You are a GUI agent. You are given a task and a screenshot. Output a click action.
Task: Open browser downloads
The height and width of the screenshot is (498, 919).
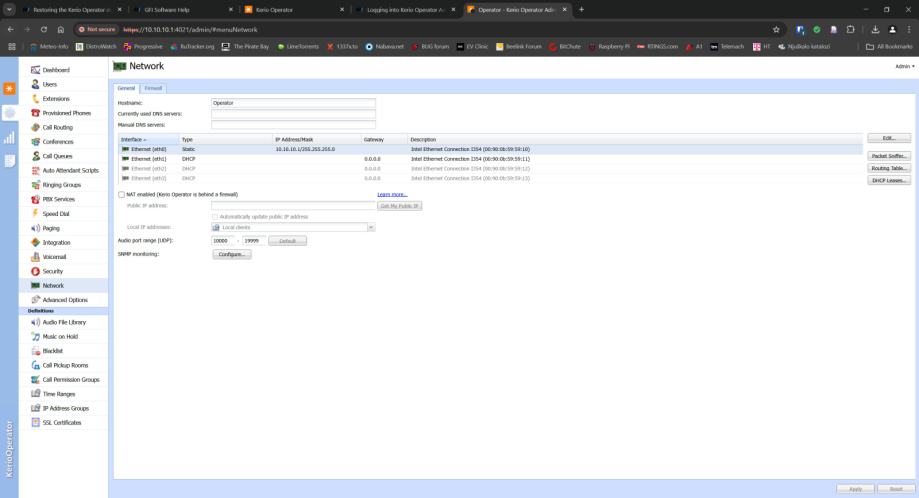[875, 29]
